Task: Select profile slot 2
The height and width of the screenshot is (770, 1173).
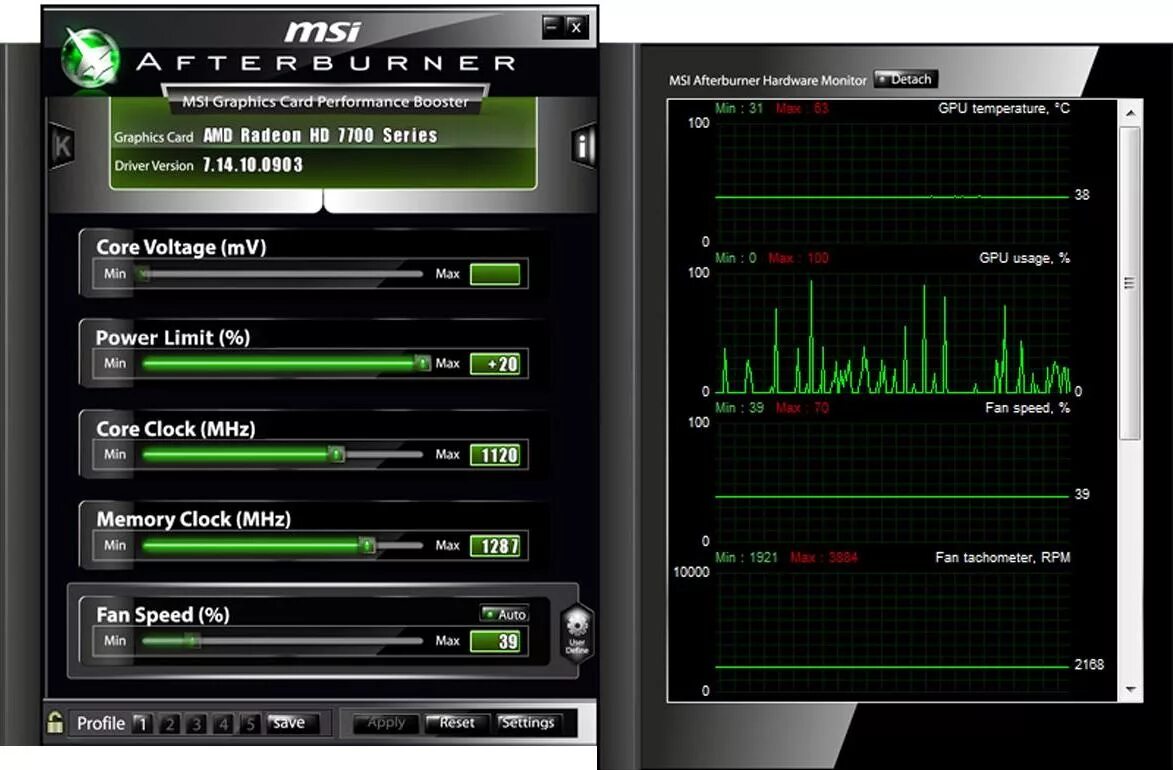Action: pyautogui.click(x=170, y=724)
